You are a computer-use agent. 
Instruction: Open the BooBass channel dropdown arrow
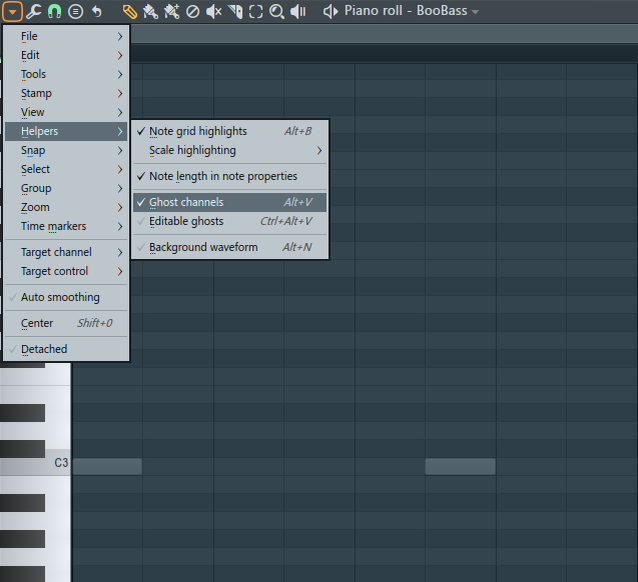tap(475, 12)
